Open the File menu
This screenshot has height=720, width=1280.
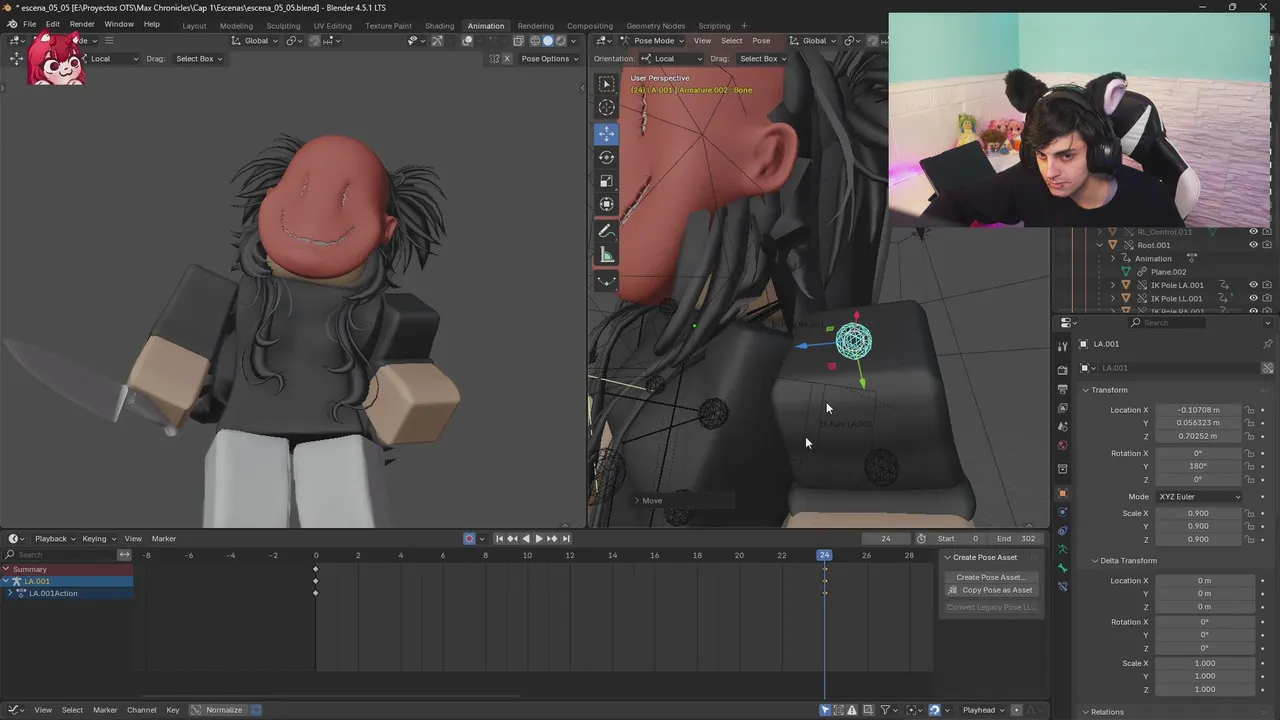click(x=29, y=24)
